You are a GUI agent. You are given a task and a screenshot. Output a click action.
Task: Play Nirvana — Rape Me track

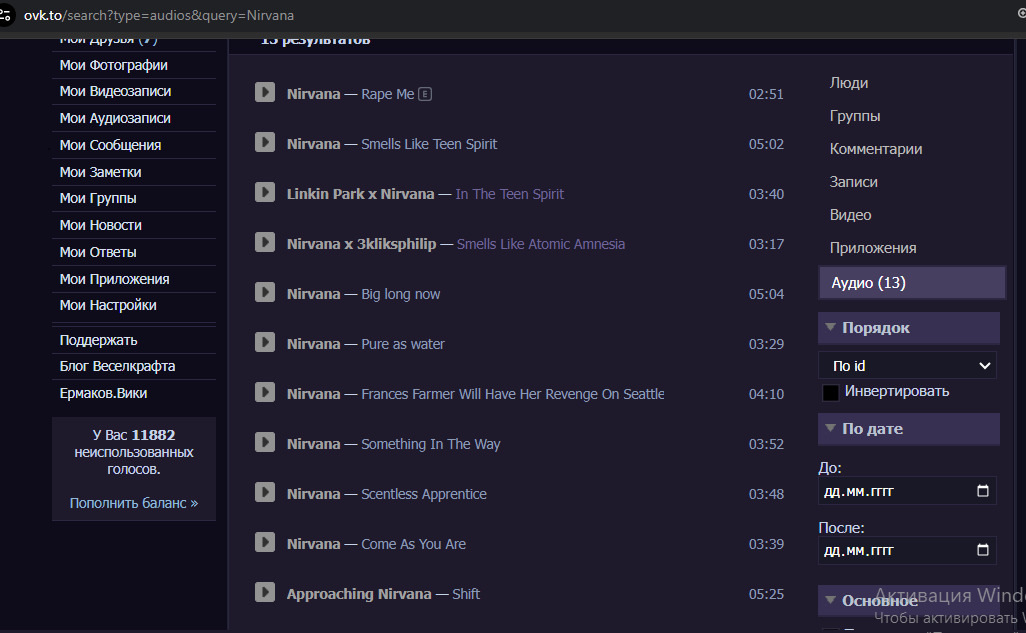tap(265, 92)
